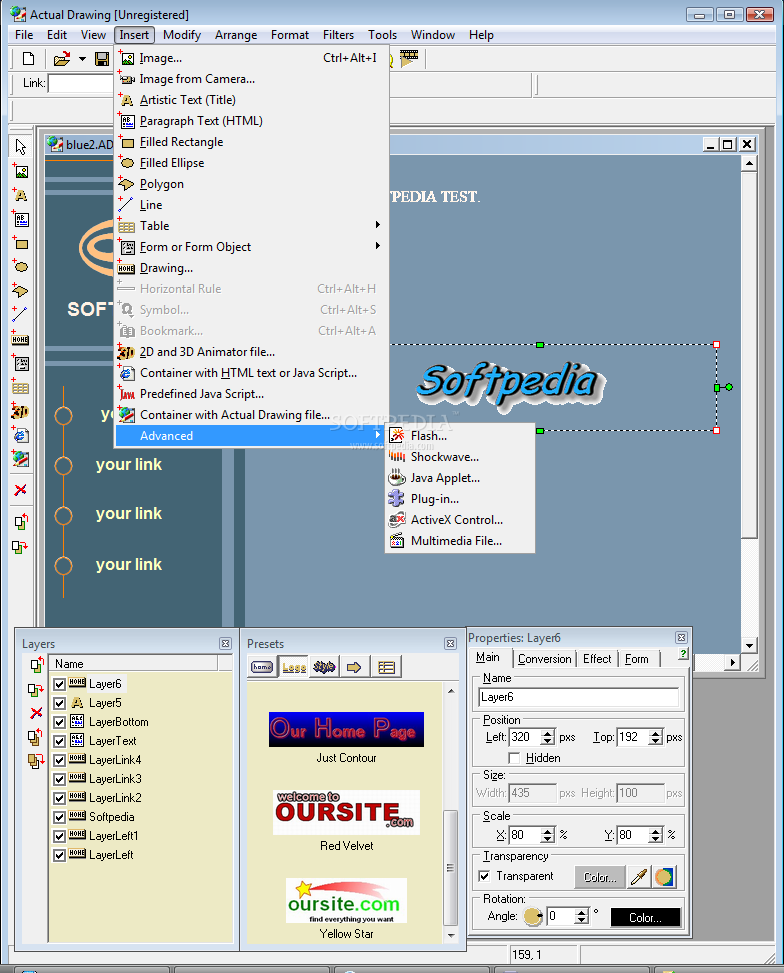Select the table preset category icon
The height and width of the screenshot is (973, 784).
386,667
